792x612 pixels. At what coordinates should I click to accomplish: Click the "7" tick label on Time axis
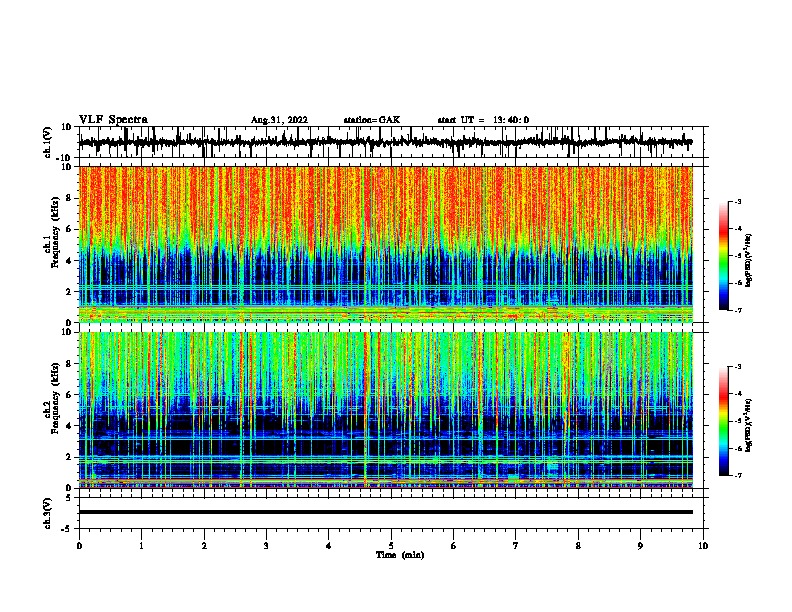[x=516, y=545]
